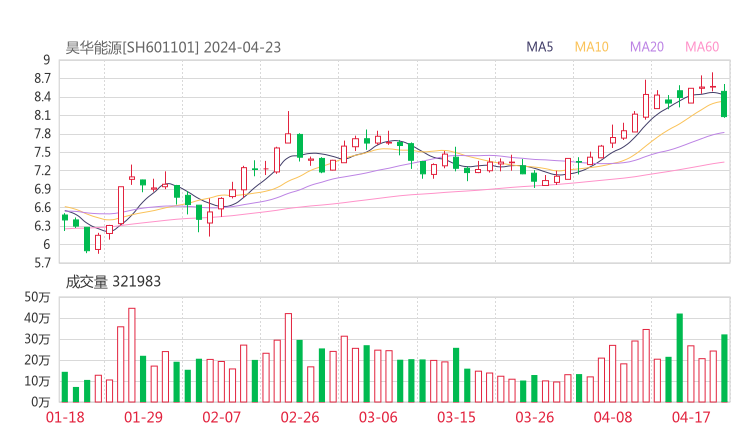This screenshot has height=440, width=740.
Task: Click the 02-26 date axis label
Action: pyautogui.click(x=299, y=416)
